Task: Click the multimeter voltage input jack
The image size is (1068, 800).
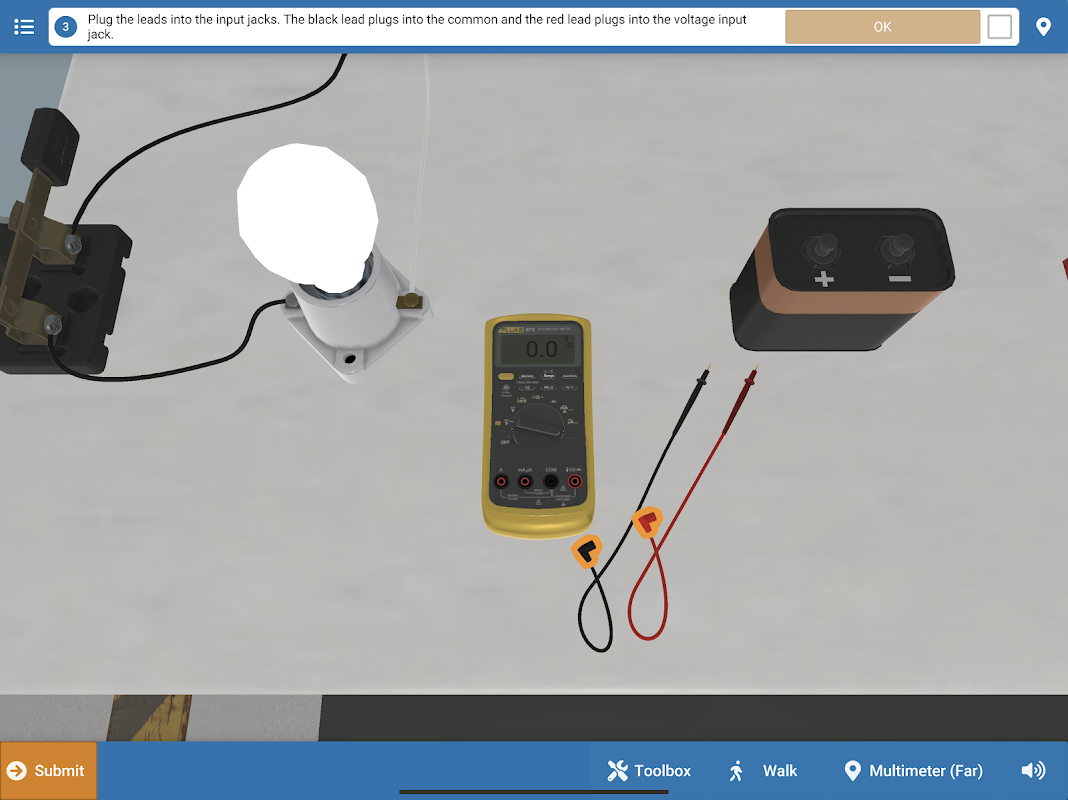Action: [x=575, y=481]
